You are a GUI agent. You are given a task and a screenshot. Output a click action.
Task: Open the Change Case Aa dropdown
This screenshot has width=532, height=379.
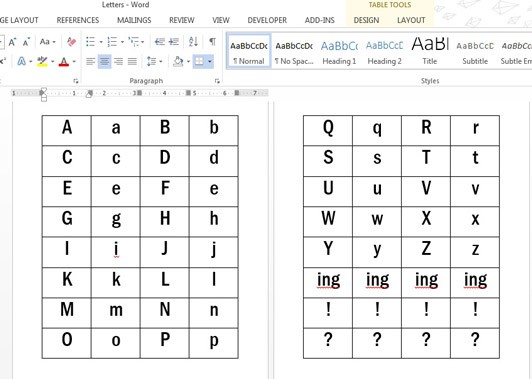[48, 42]
